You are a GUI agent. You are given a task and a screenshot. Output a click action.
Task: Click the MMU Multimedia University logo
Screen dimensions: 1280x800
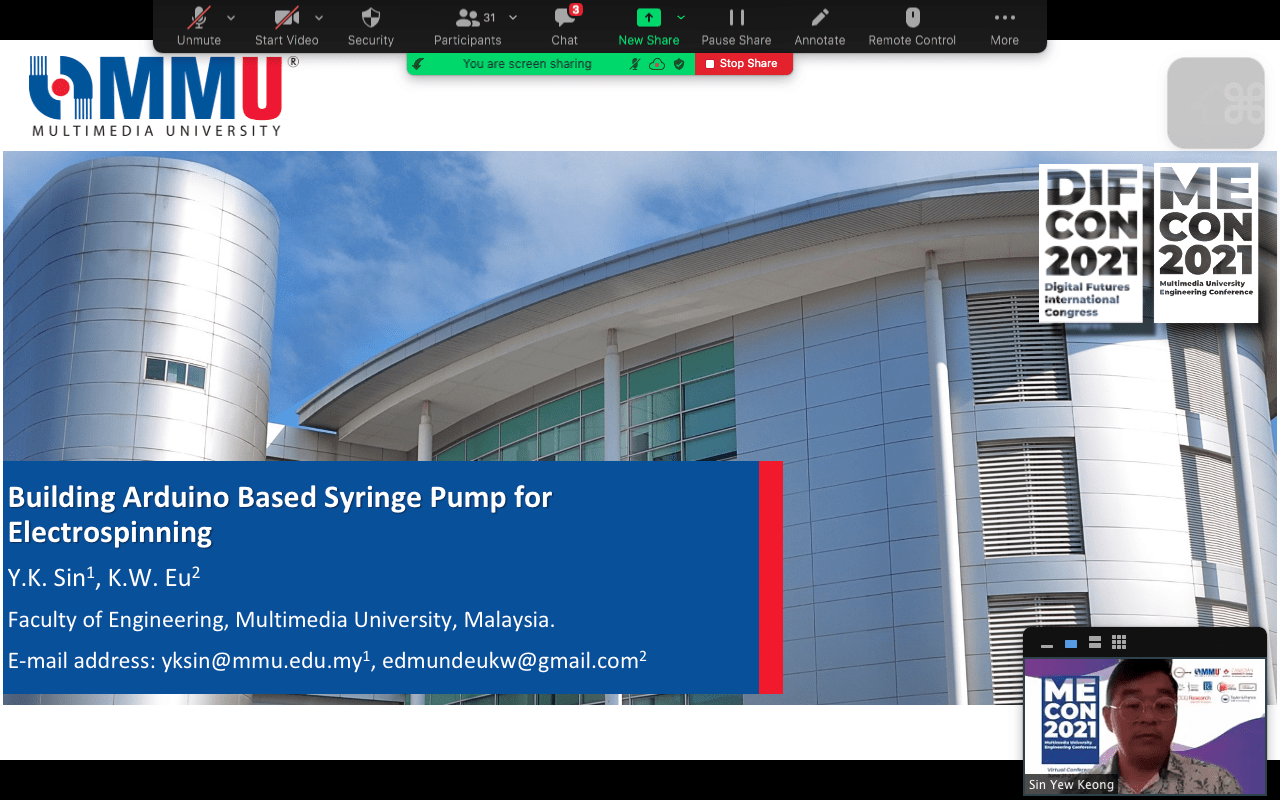[x=165, y=96]
